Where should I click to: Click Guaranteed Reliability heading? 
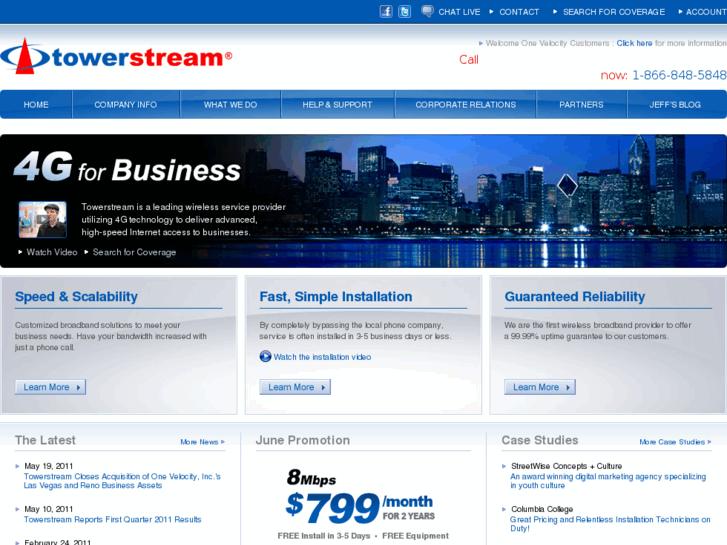(x=574, y=296)
